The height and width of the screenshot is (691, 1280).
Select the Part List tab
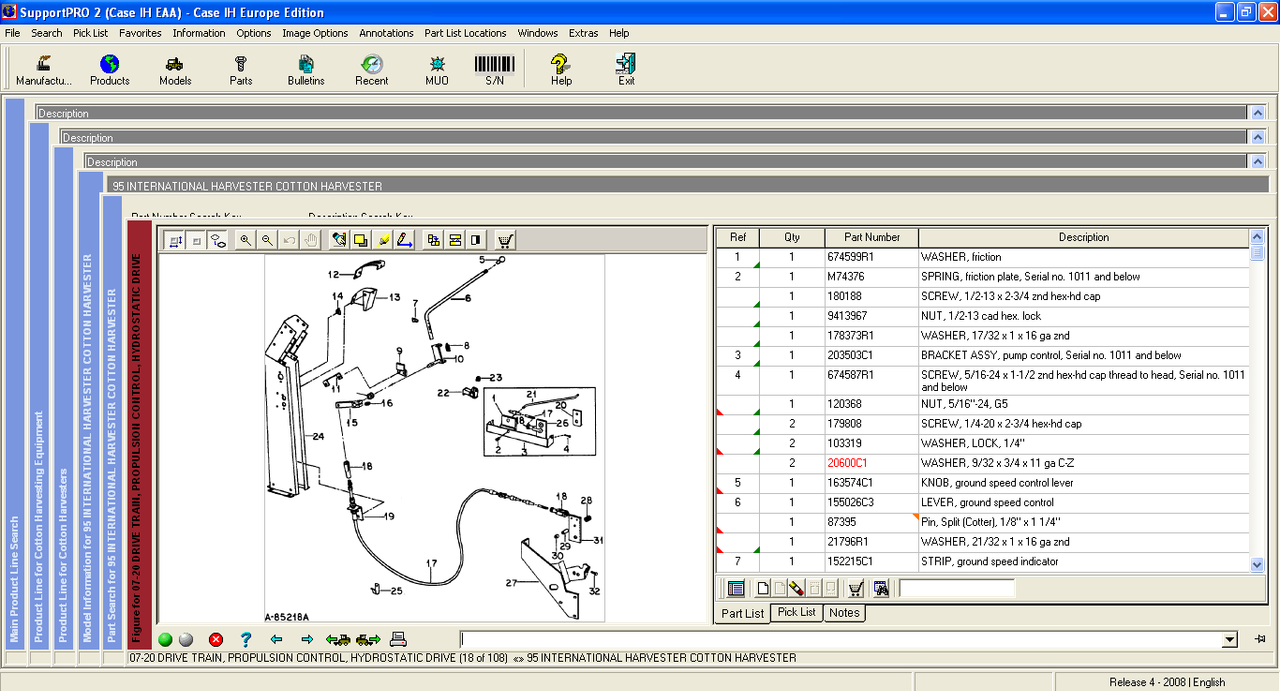(x=743, y=613)
